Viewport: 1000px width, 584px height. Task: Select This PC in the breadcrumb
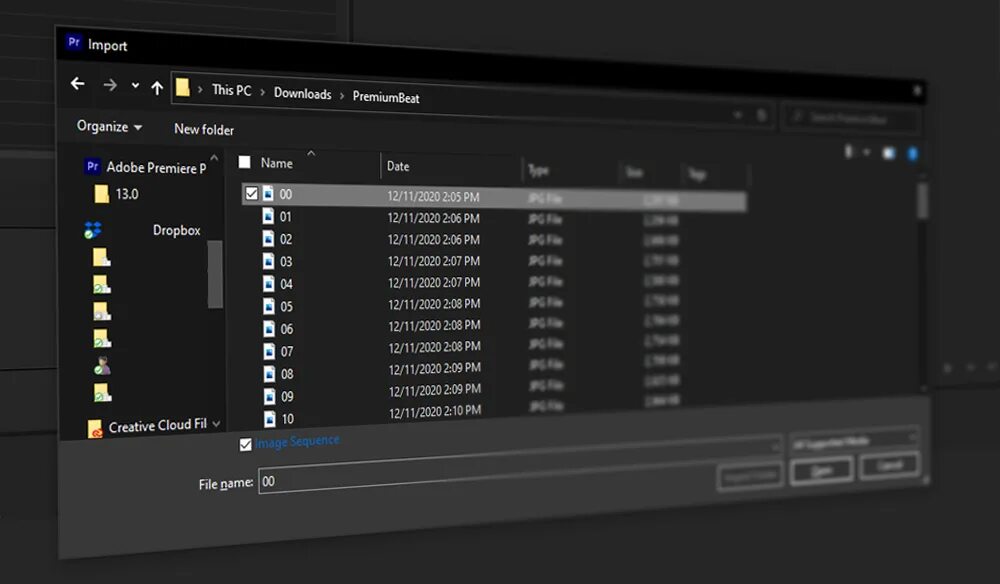pos(232,91)
